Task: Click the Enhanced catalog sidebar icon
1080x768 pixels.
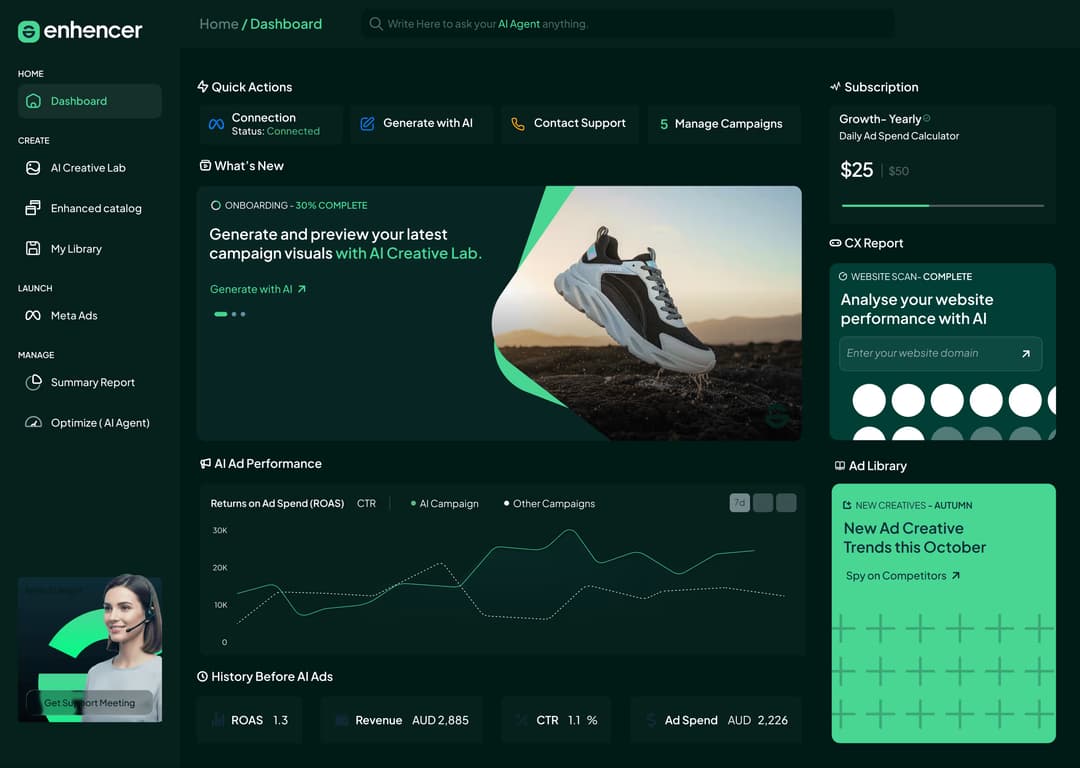Action: pyautogui.click(x=34, y=208)
